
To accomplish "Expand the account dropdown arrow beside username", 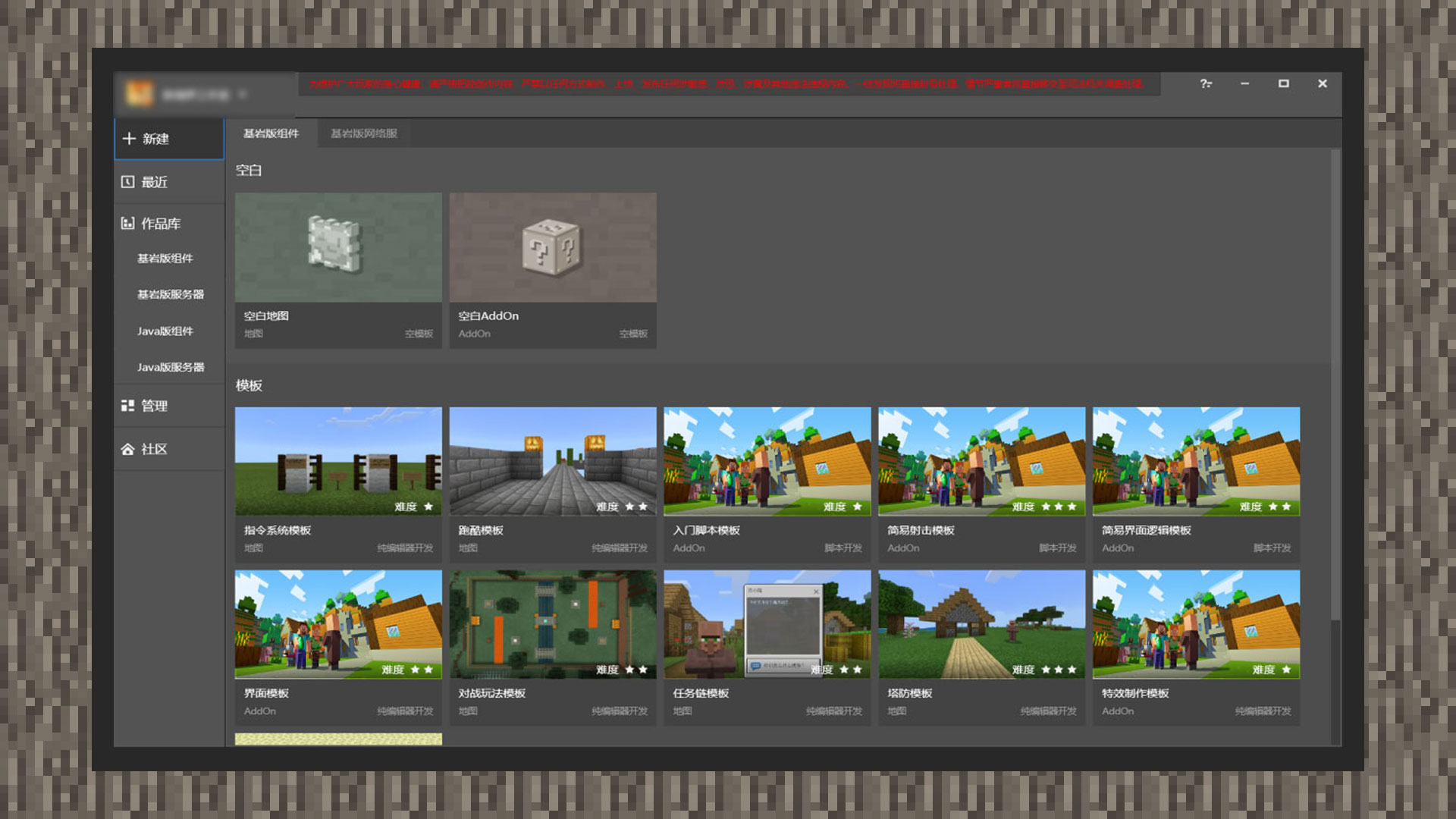I will point(243,94).
